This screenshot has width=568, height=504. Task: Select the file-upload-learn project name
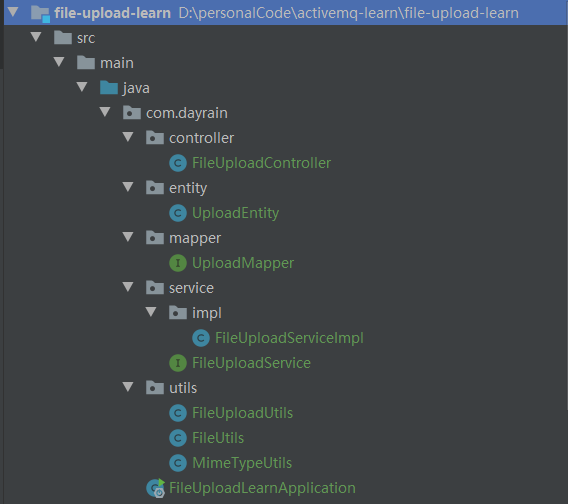click(x=112, y=13)
